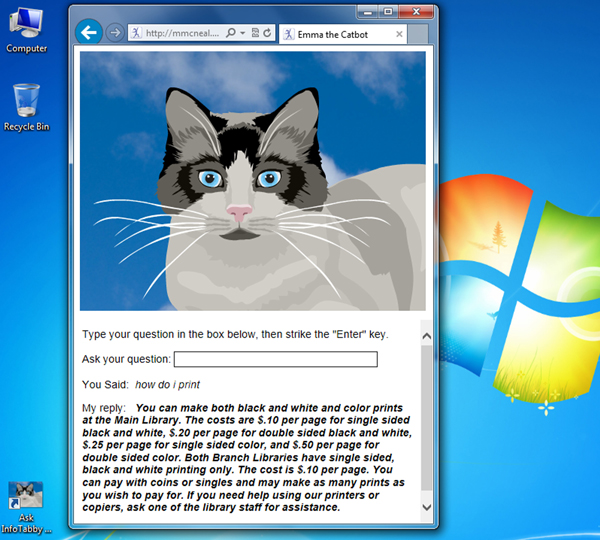Click the page scrollbar down arrow
This screenshot has width=600, height=540.
coord(427,508)
